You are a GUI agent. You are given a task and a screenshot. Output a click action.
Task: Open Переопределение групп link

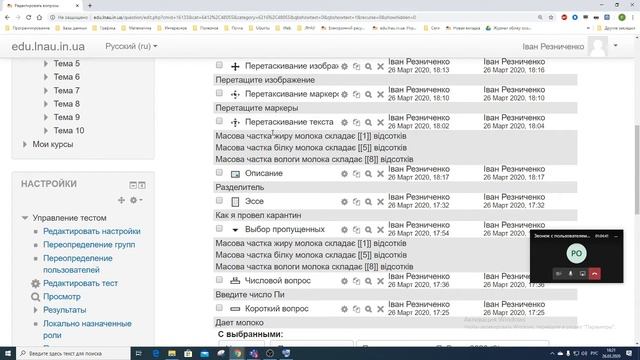click(89, 245)
